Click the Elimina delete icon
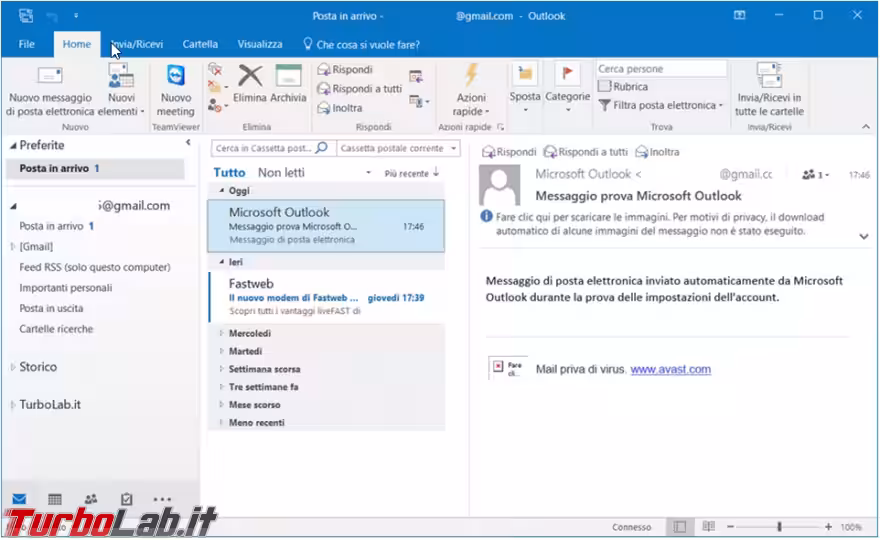Screen dimensions: 880x540 click(x=250, y=78)
